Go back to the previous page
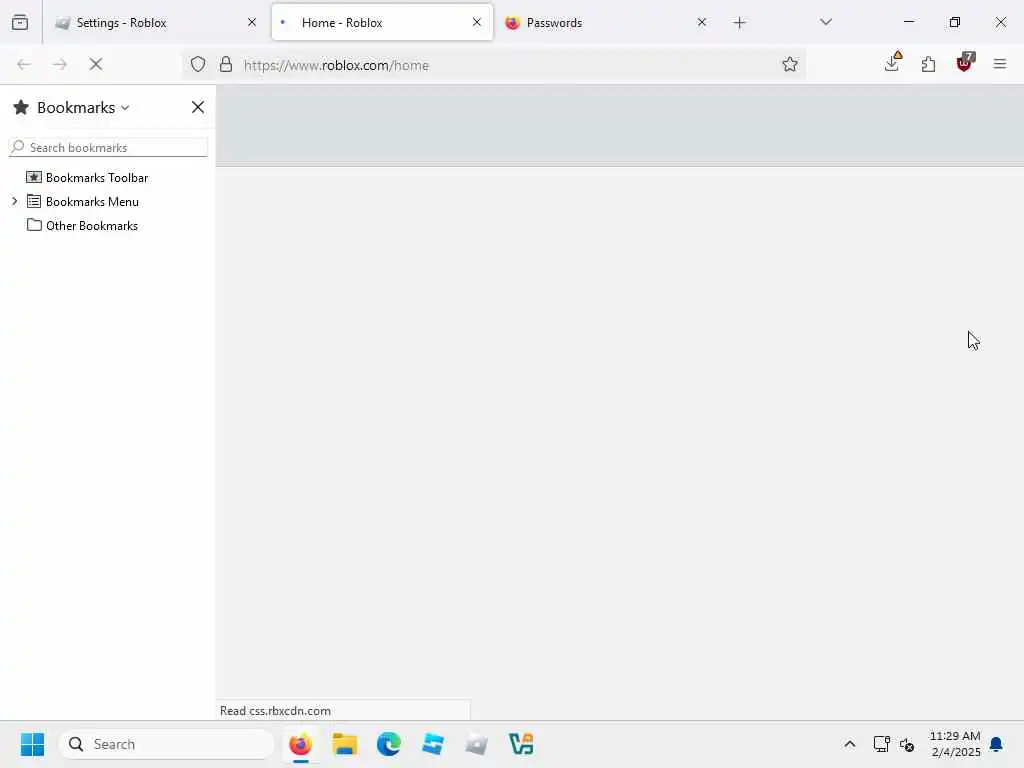Viewport: 1024px width, 768px height. click(24, 64)
